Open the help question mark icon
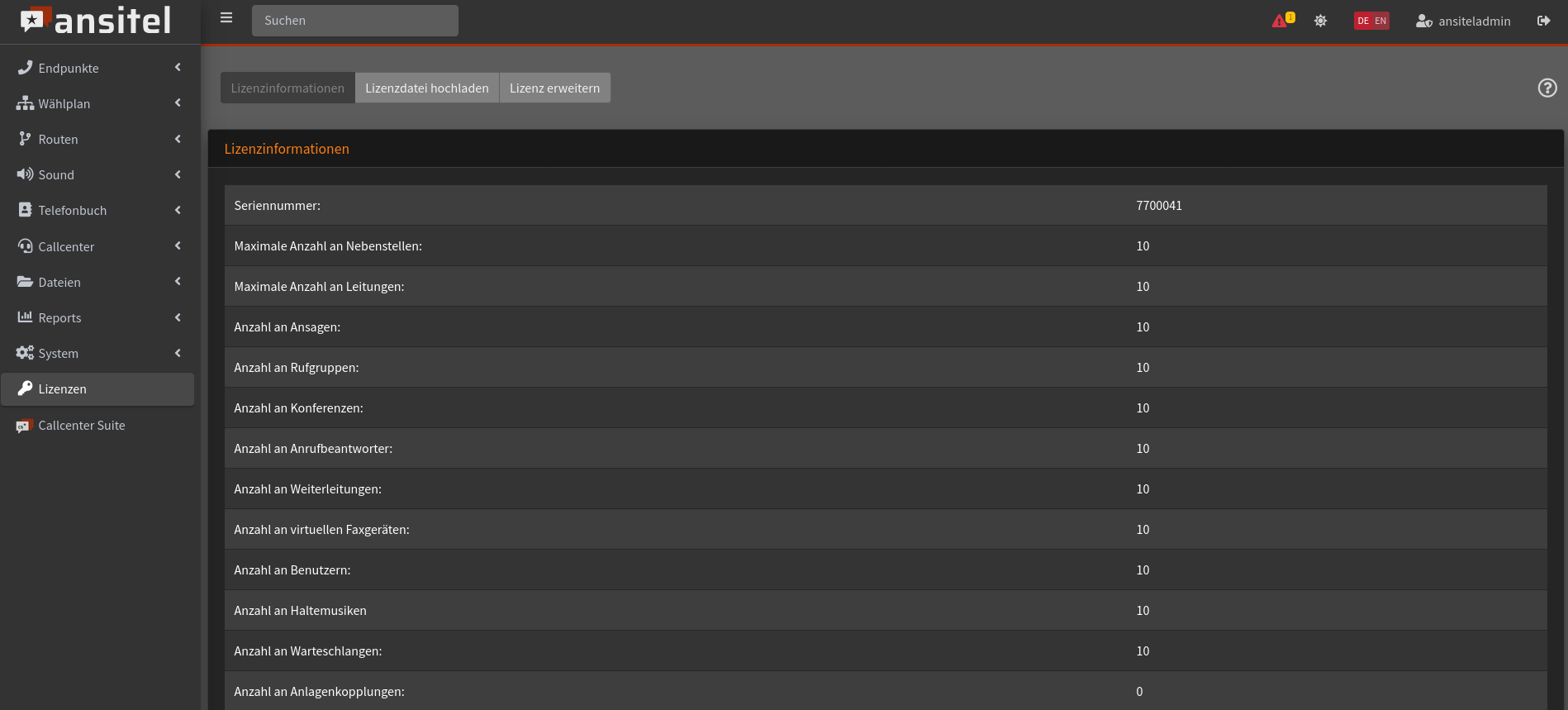 point(1547,88)
